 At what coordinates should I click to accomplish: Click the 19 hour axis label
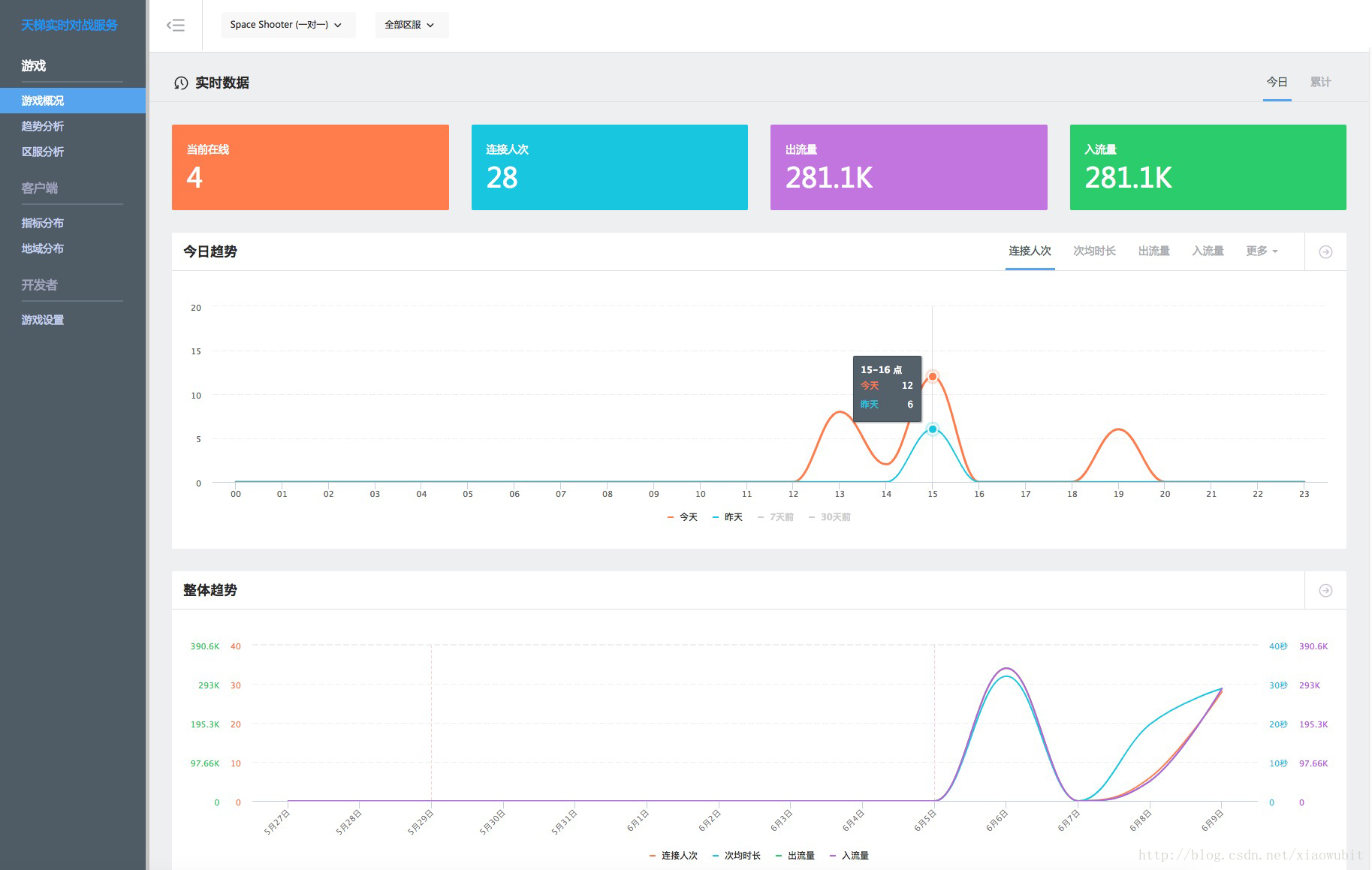(x=1119, y=494)
